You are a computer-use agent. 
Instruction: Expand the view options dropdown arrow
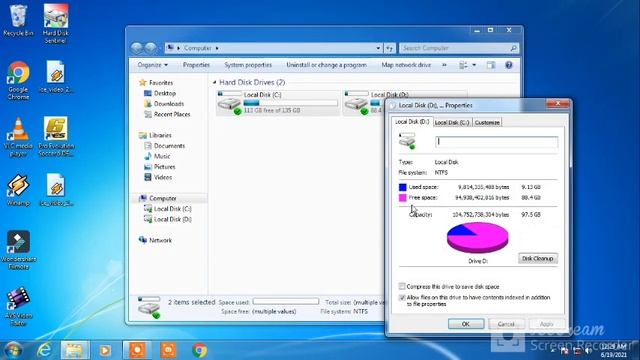[x=474, y=65]
